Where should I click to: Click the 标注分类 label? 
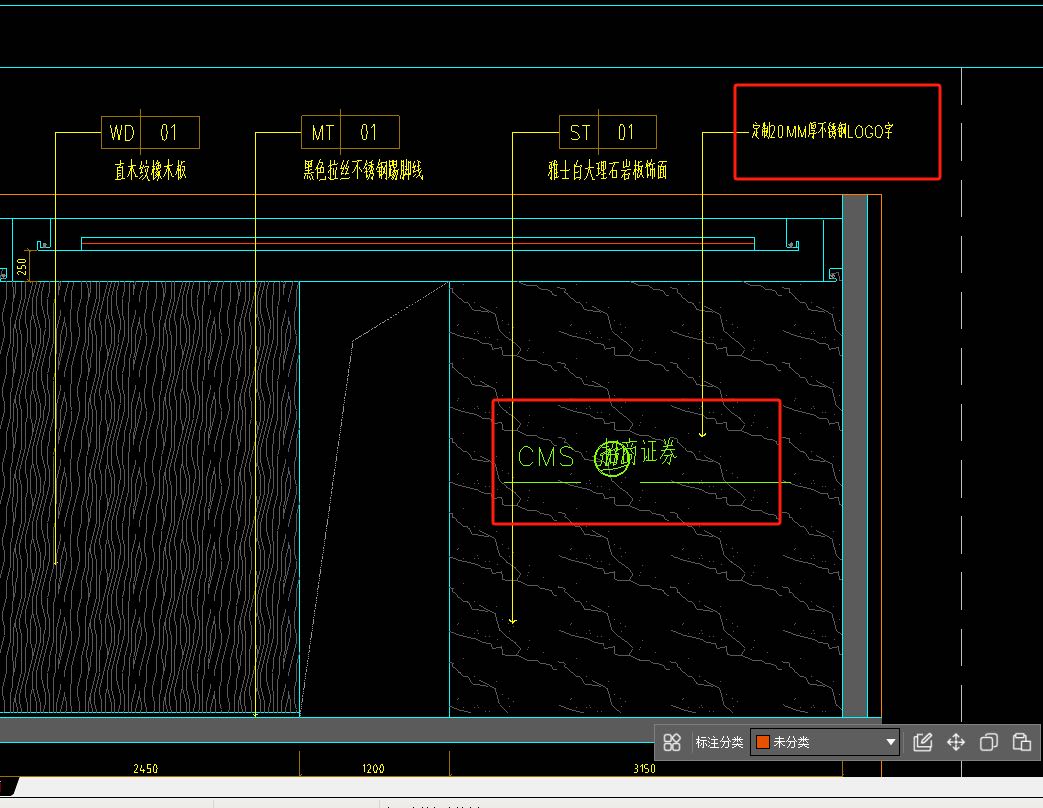coord(719,742)
